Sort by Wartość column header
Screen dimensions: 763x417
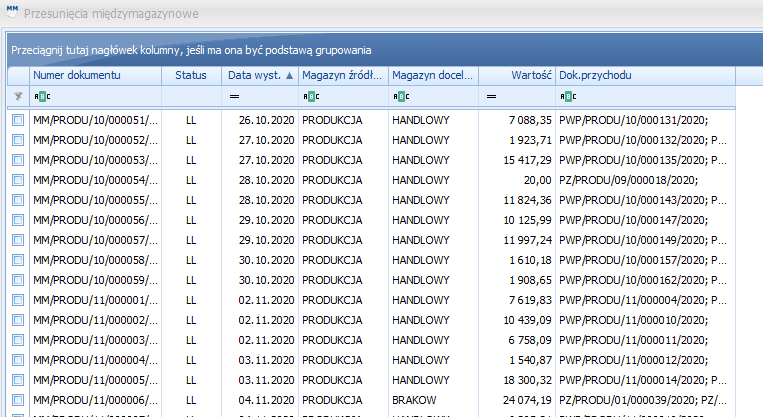coord(517,75)
